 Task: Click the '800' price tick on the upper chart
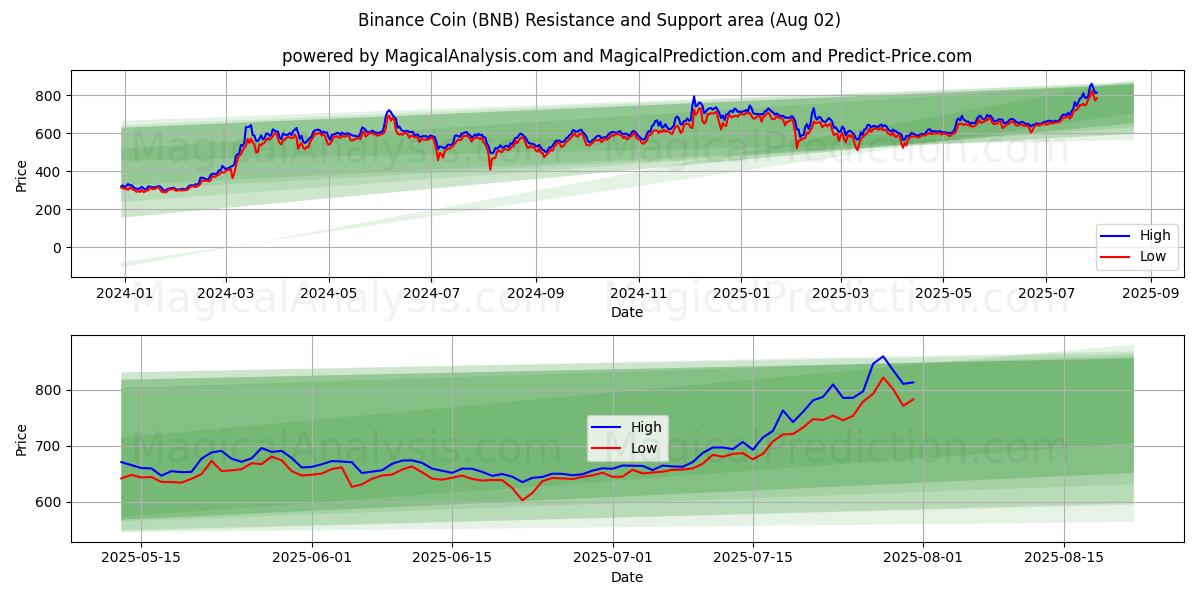coord(50,96)
